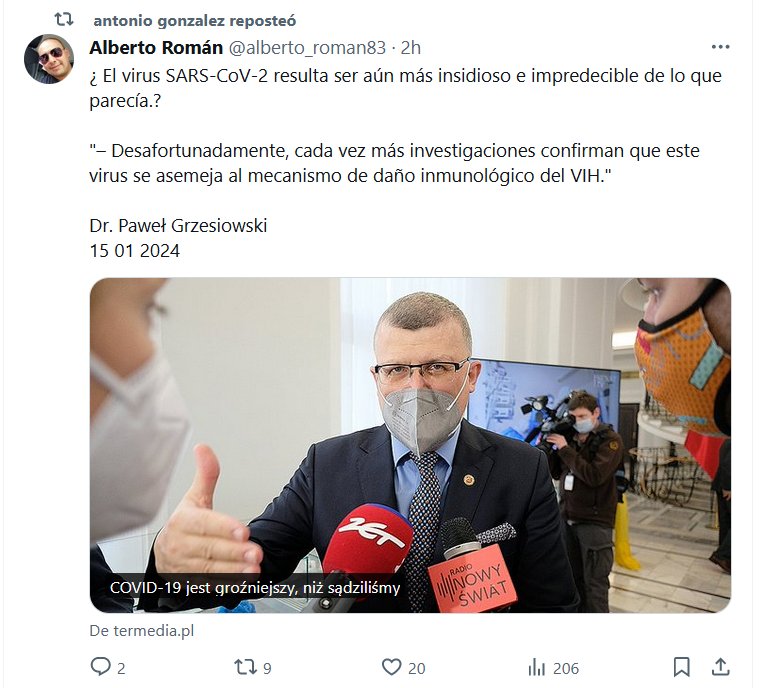Click the like count 20
The image size is (766, 688).
(416, 668)
